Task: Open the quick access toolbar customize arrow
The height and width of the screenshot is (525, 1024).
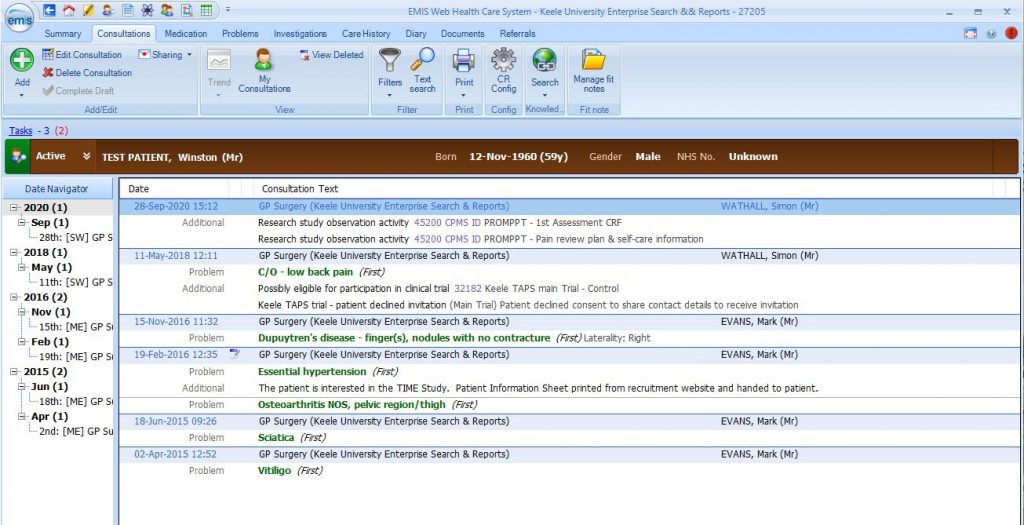Action: (227, 10)
